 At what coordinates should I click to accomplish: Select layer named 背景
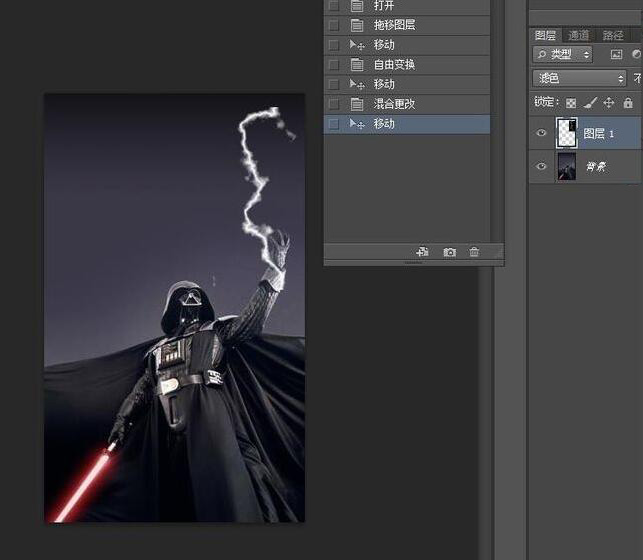click(596, 166)
